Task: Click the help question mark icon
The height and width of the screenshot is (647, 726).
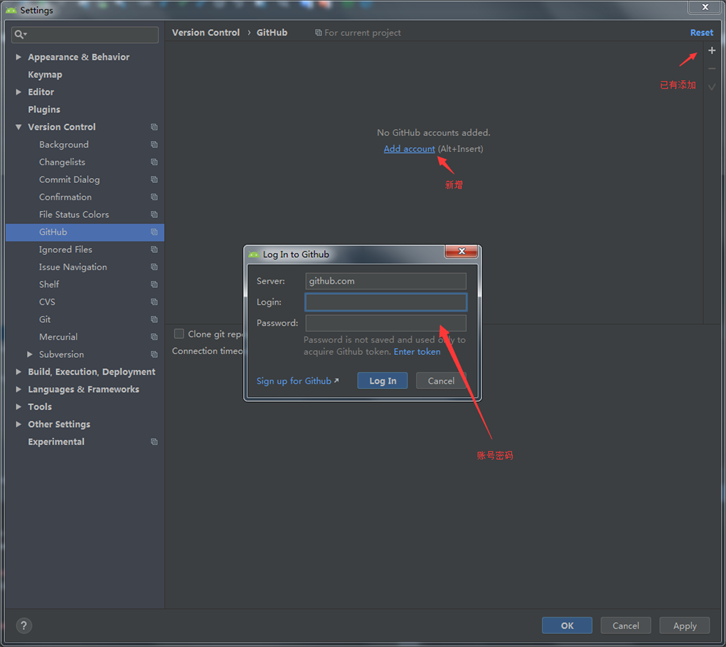Action: click(24, 626)
